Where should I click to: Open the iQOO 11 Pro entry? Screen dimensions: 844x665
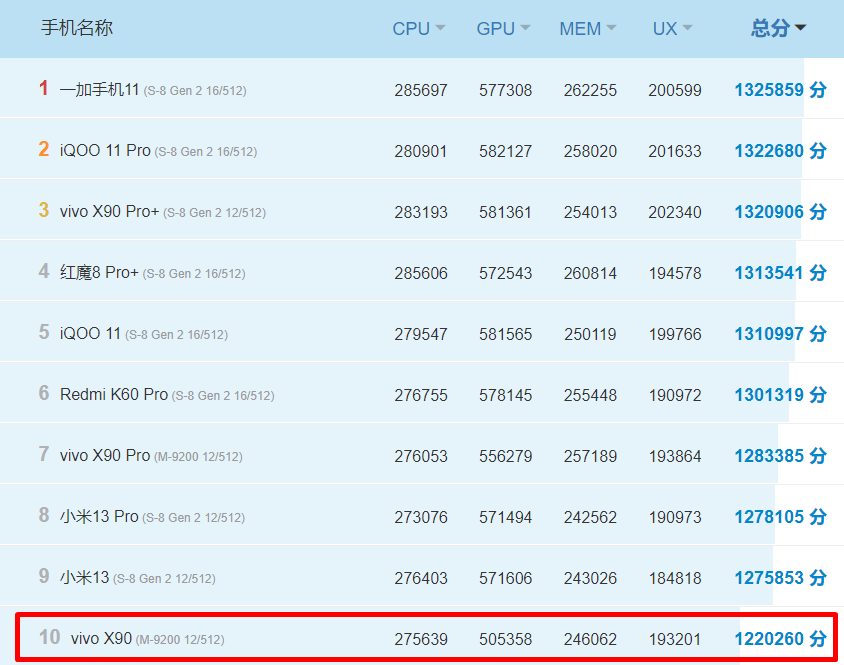click(x=105, y=150)
